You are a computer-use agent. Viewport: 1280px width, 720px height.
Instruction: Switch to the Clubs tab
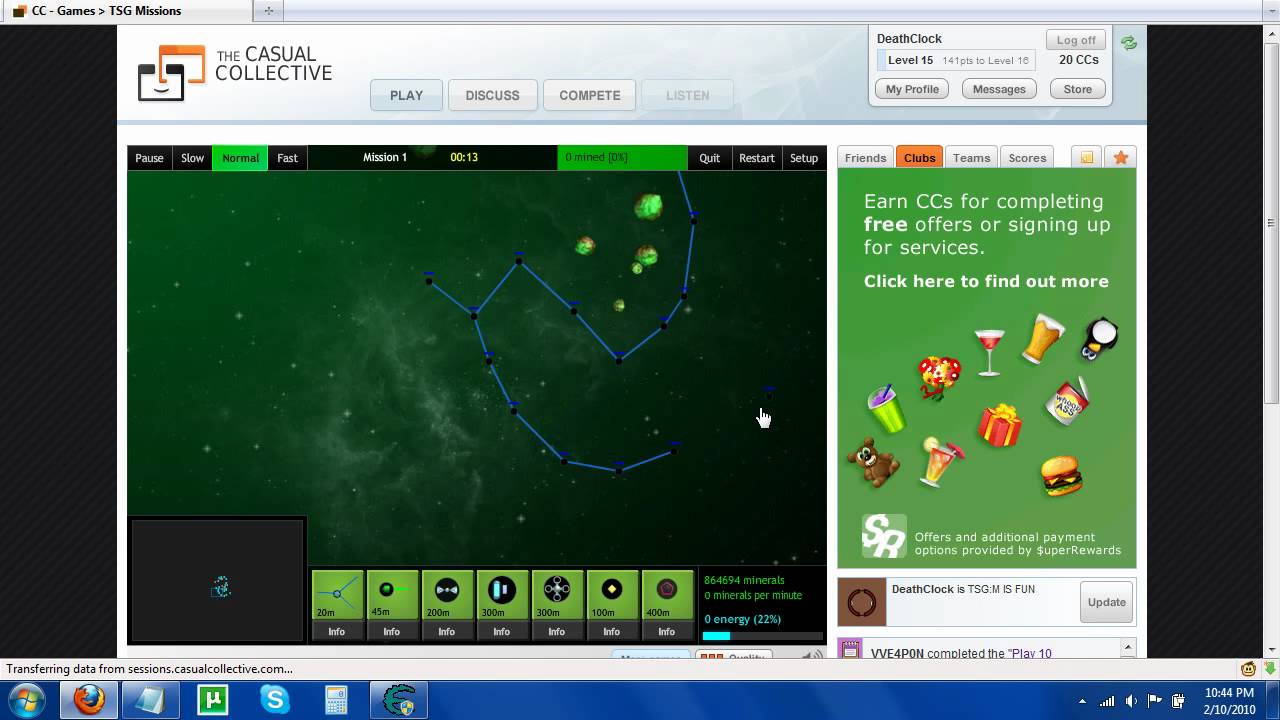pos(919,158)
